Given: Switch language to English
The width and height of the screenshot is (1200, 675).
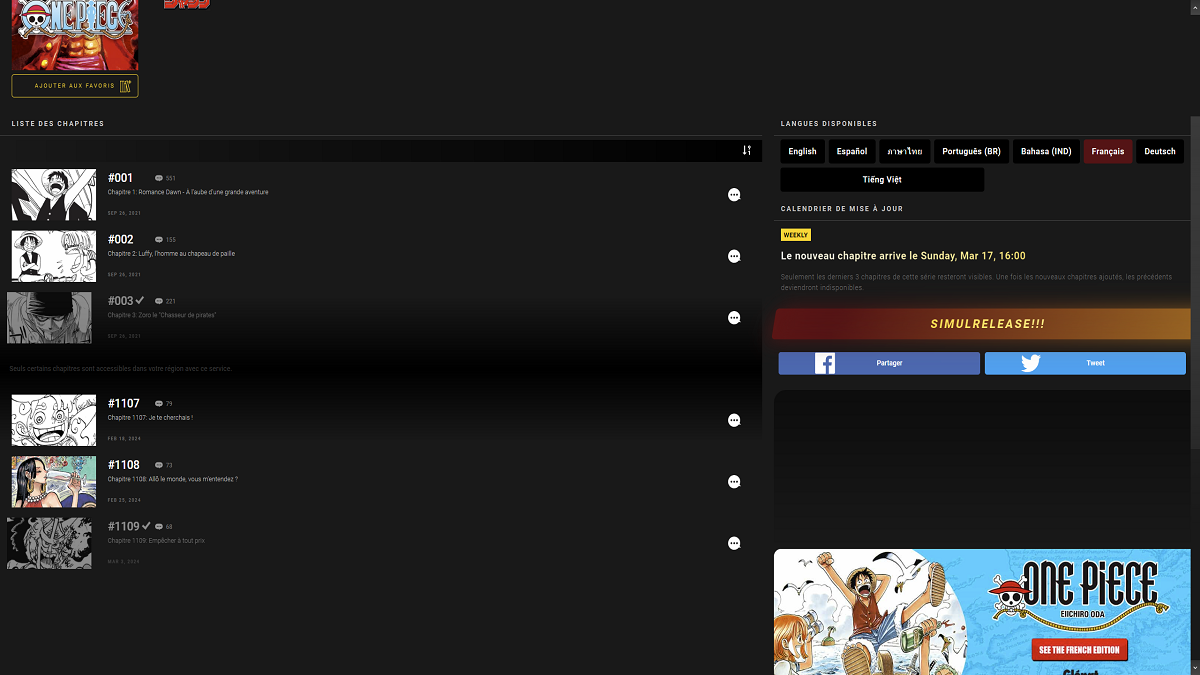Looking at the screenshot, I should 802,152.
